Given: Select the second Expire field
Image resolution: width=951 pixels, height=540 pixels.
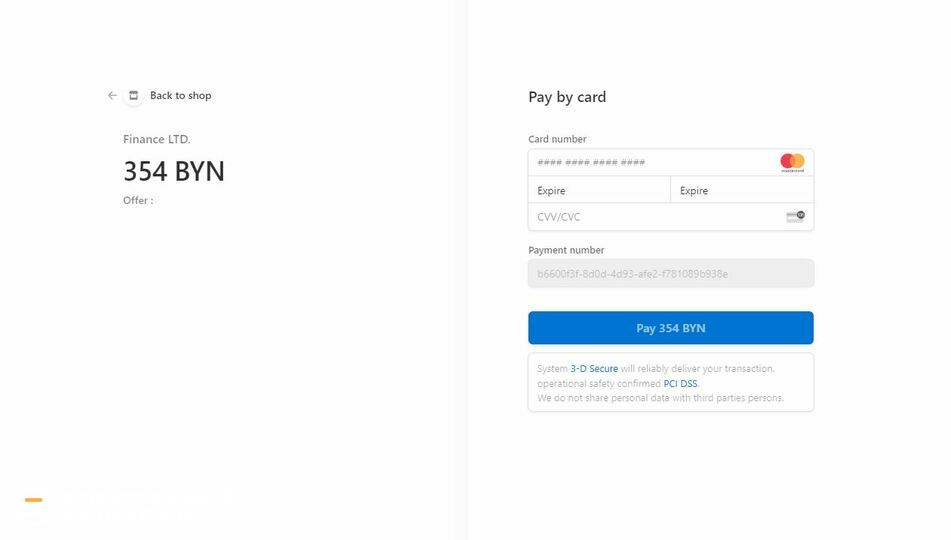Looking at the screenshot, I should tap(741, 190).
